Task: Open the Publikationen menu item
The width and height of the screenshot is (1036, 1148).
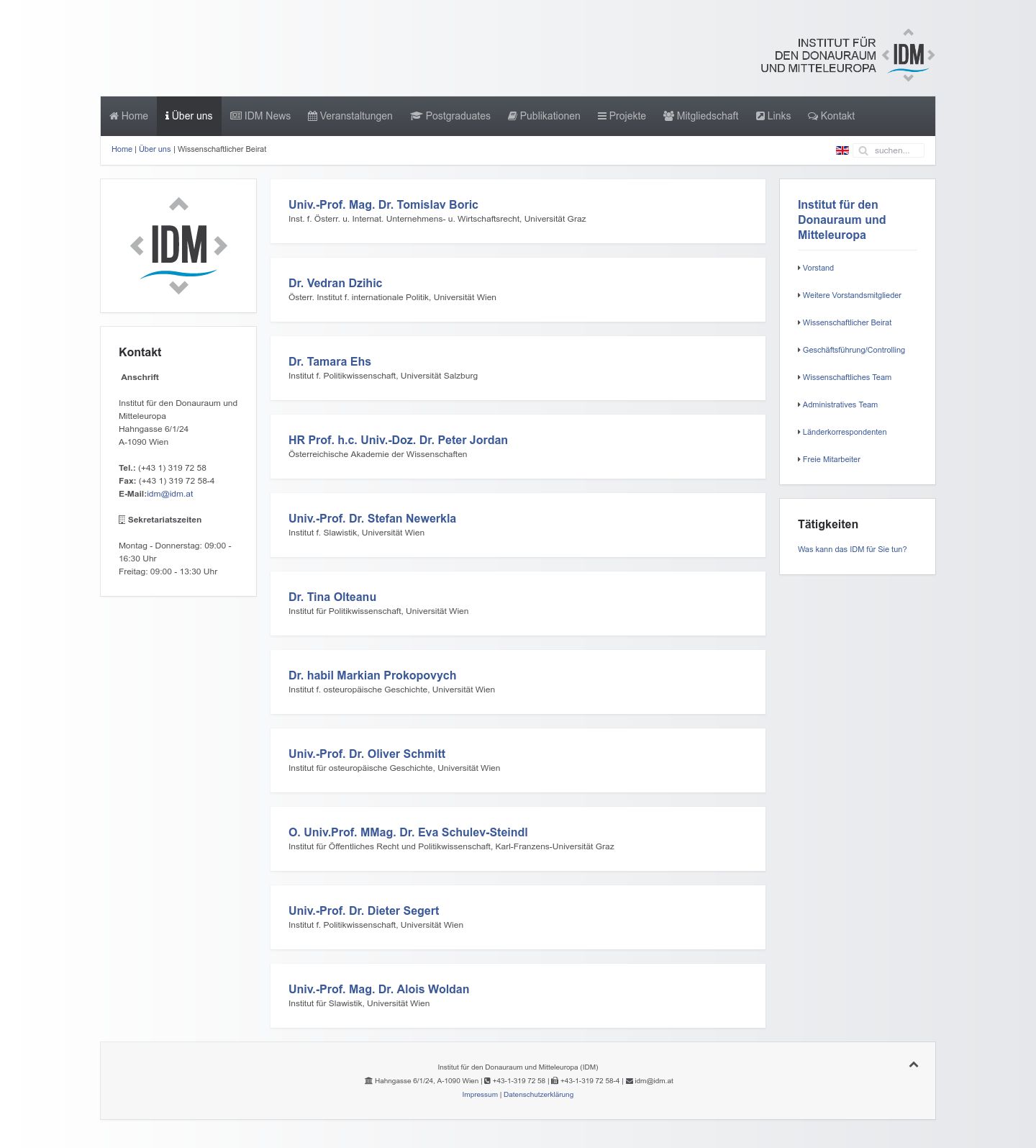Action: (x=544, y=116)
